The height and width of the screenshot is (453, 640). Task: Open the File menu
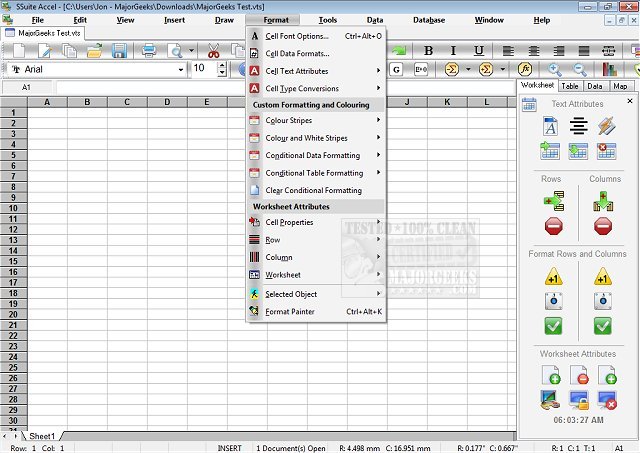[x=38, y=20]
